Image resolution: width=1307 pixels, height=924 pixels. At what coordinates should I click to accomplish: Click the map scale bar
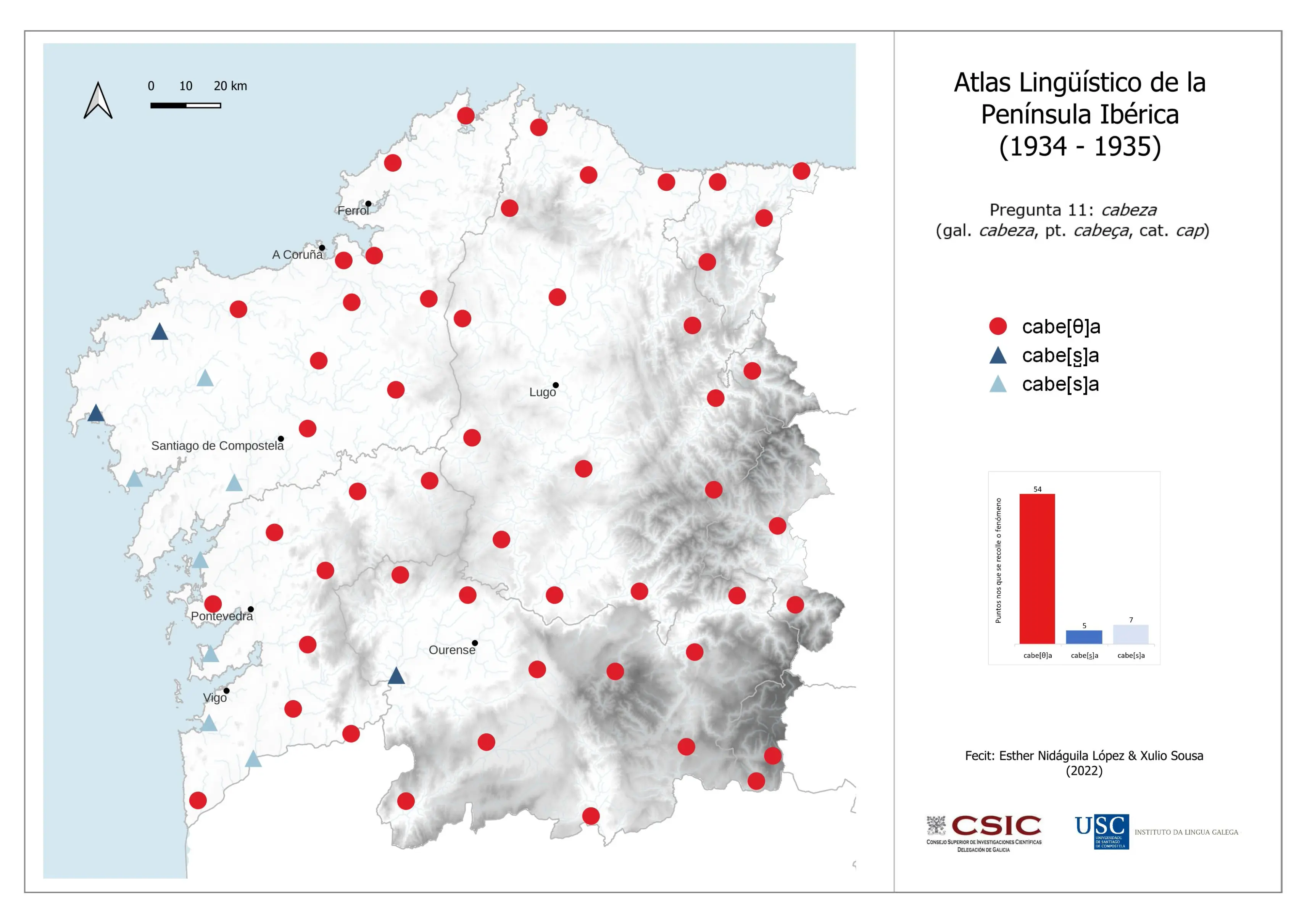click(x=185, y=105)
